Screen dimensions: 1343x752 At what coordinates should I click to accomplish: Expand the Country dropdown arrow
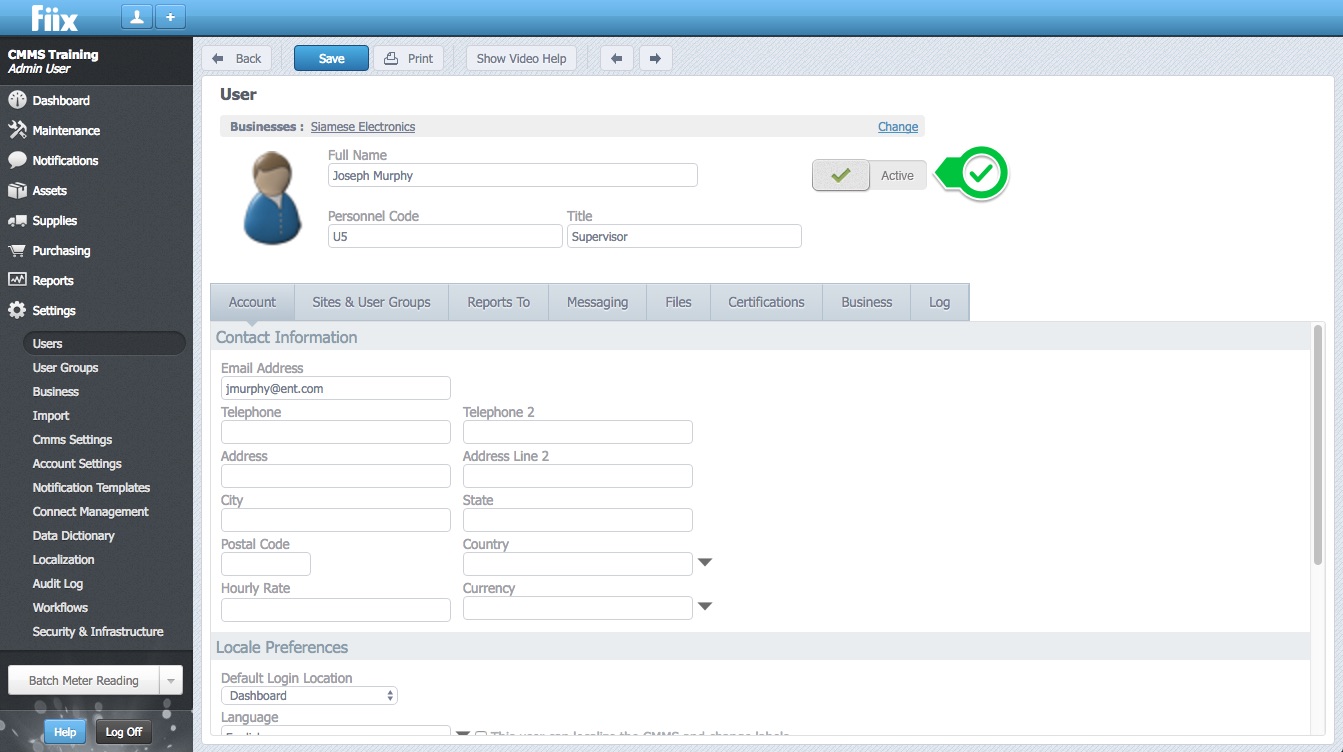coord(704,563)
